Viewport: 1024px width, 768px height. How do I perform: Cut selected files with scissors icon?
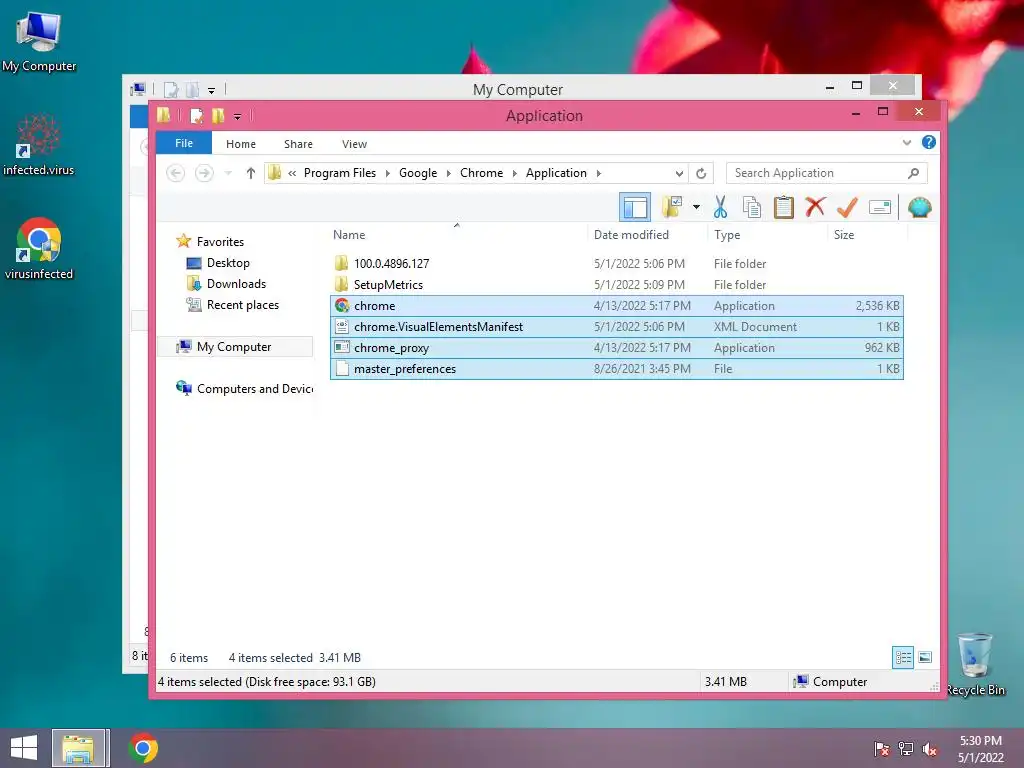720,208
